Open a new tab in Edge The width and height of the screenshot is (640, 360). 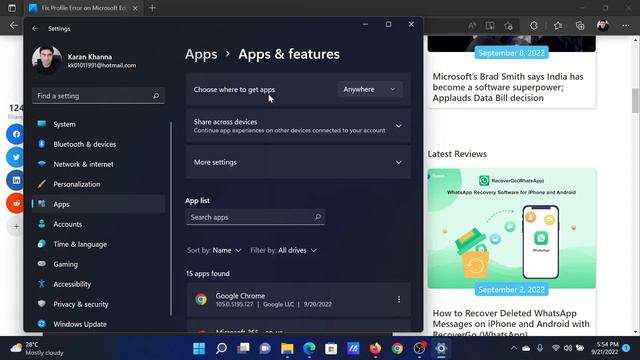click(x=152, y=8)
